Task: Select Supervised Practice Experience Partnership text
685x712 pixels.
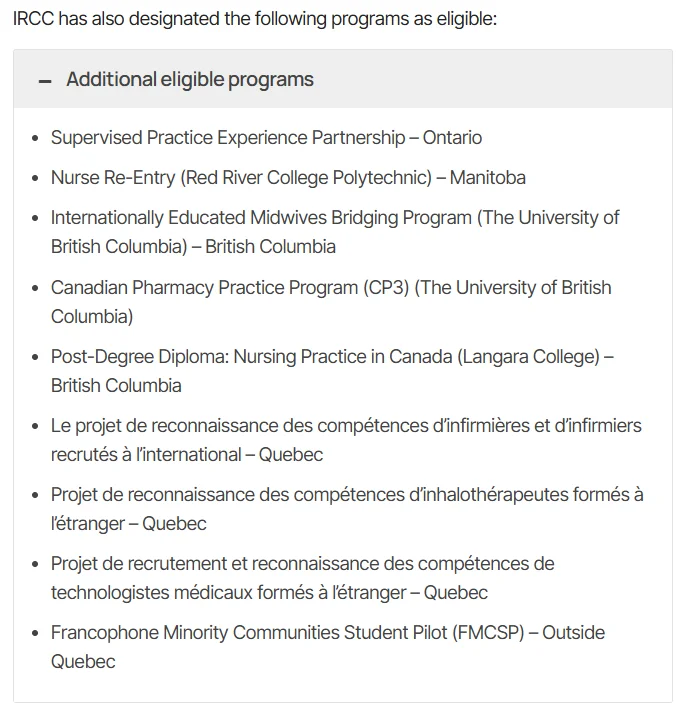Action: (228, 138)
